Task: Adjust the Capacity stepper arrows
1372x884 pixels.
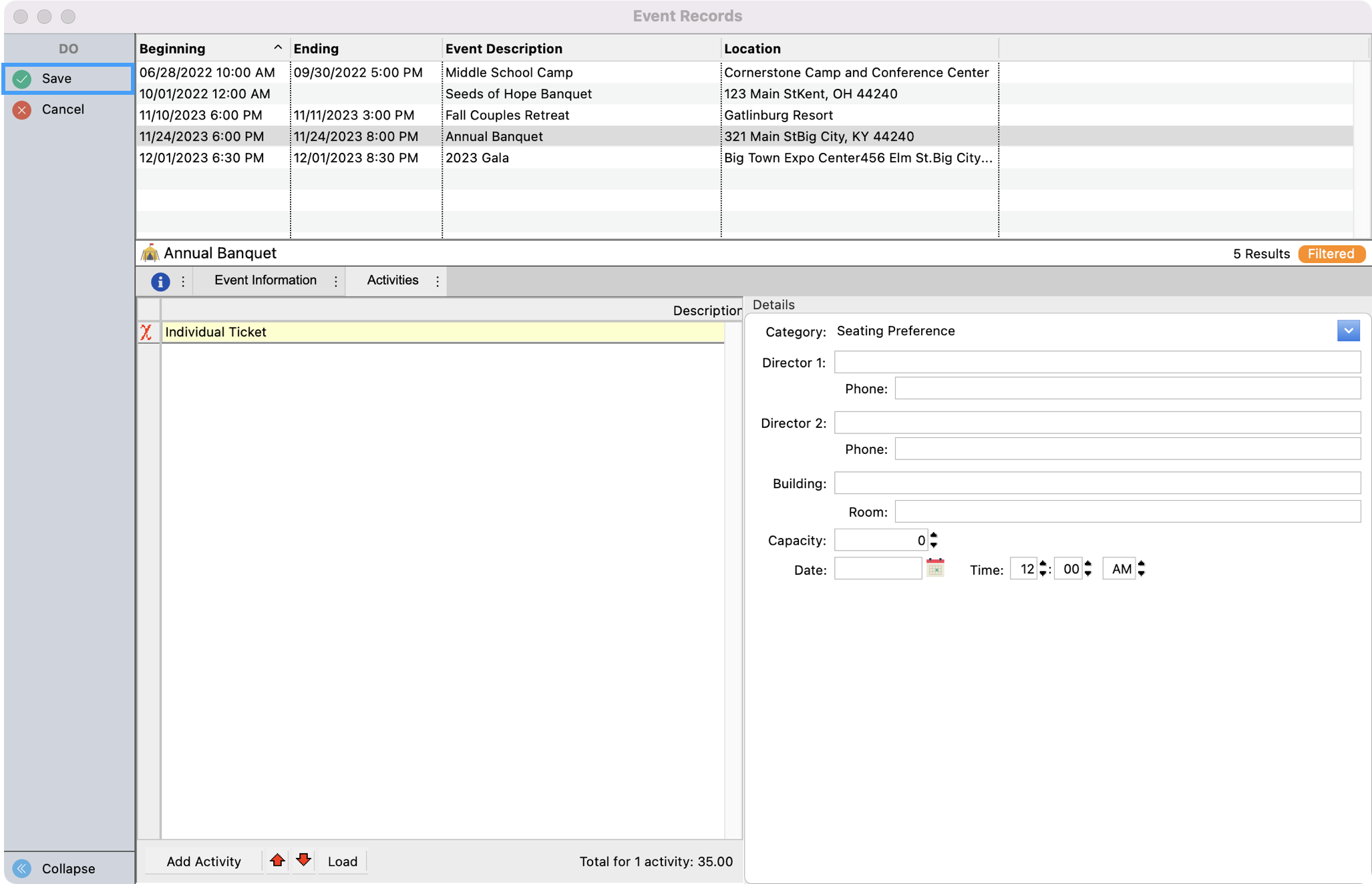Action: (x=934, y=539)
